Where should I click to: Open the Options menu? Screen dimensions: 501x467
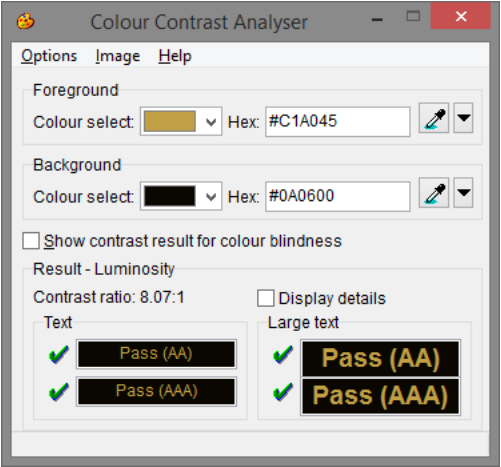coord(49,56)
